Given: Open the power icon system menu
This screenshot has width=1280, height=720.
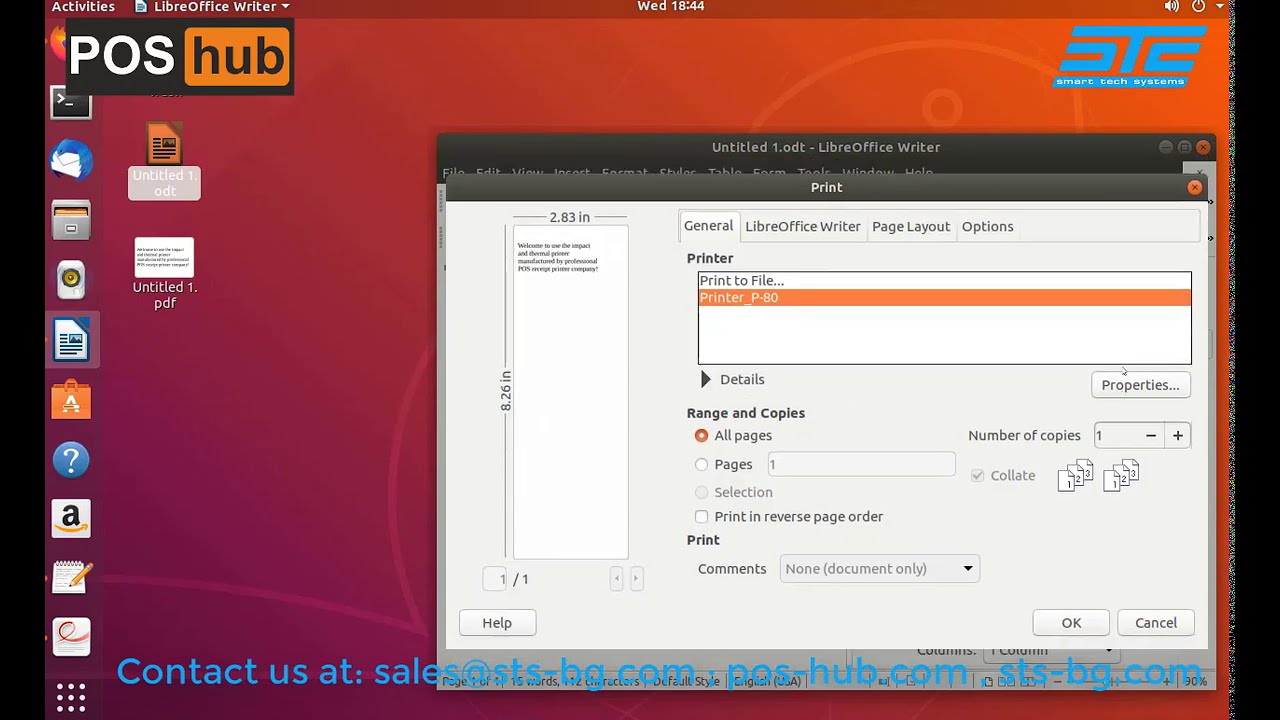Looking at the screenshot, I should [x=1198, y=7].
